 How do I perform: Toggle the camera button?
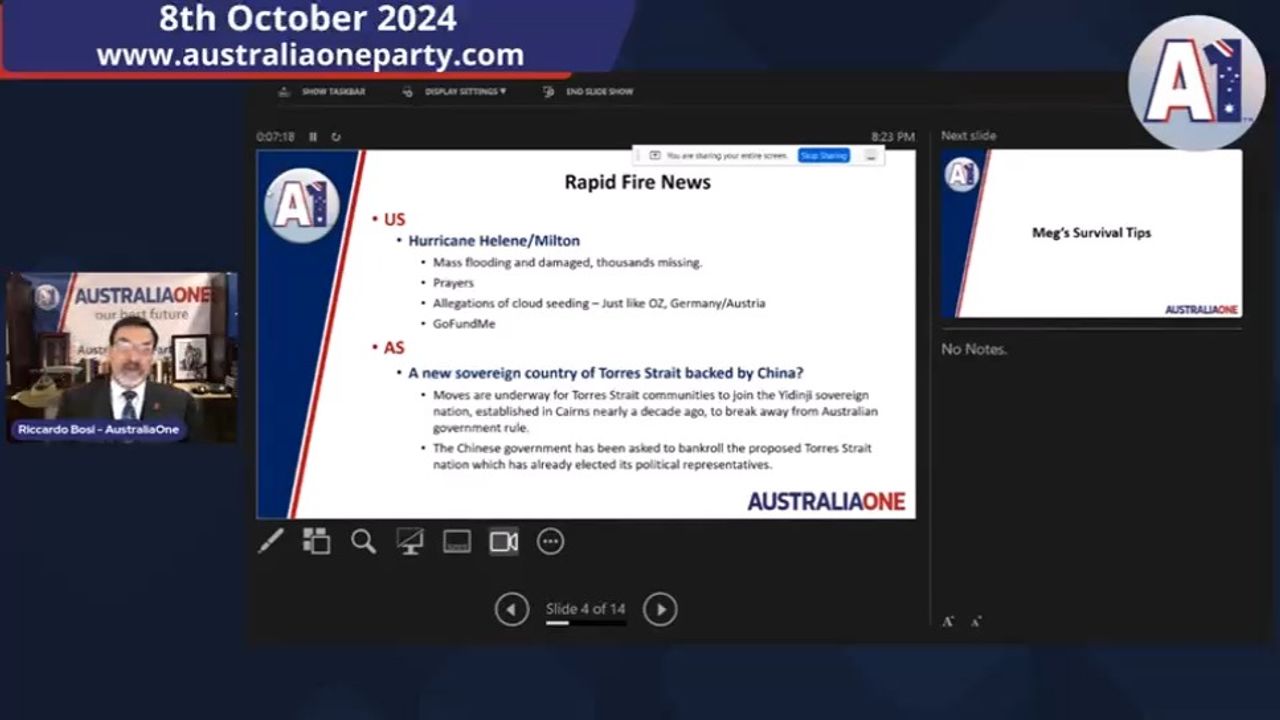coord(503,541)
